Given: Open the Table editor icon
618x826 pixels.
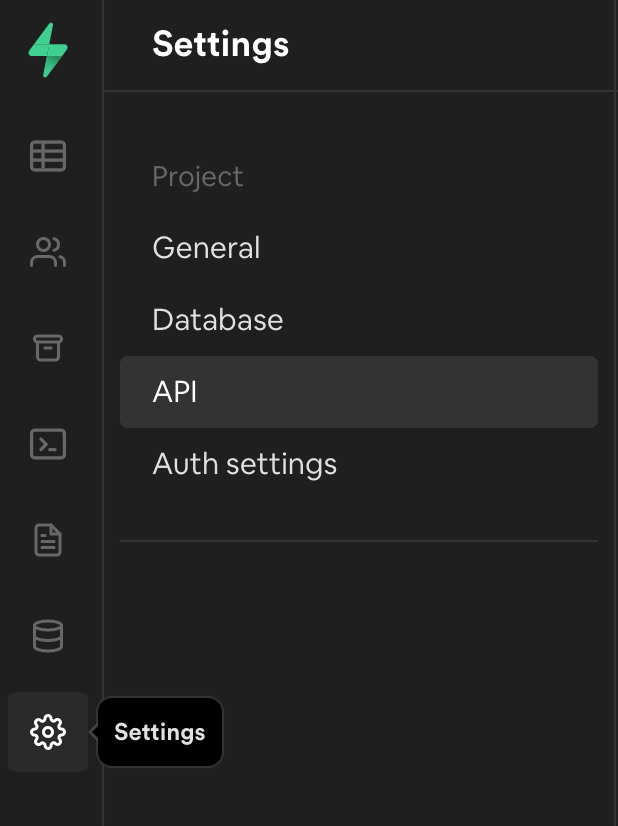Looking at the screenshot, I should pos(48,156).
